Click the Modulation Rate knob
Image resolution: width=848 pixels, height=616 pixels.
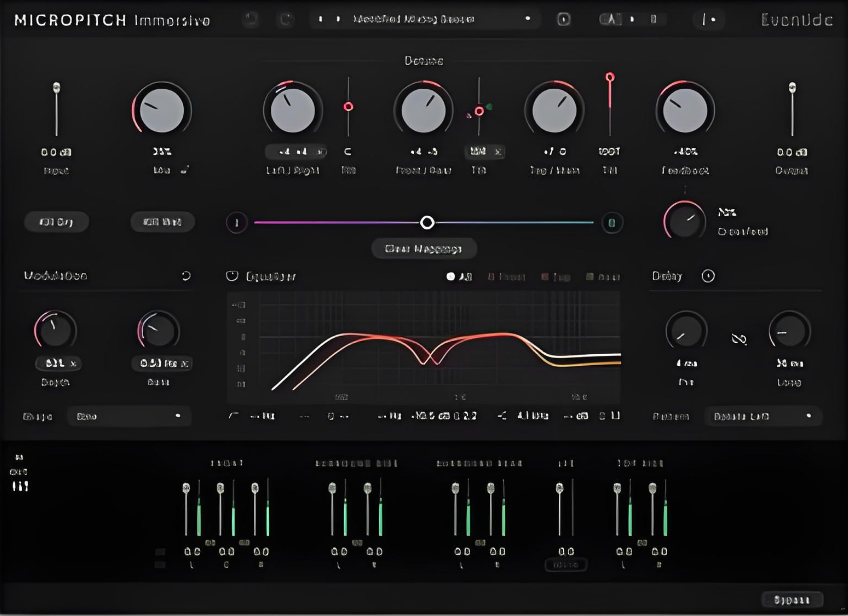click(x=158, y=330)
